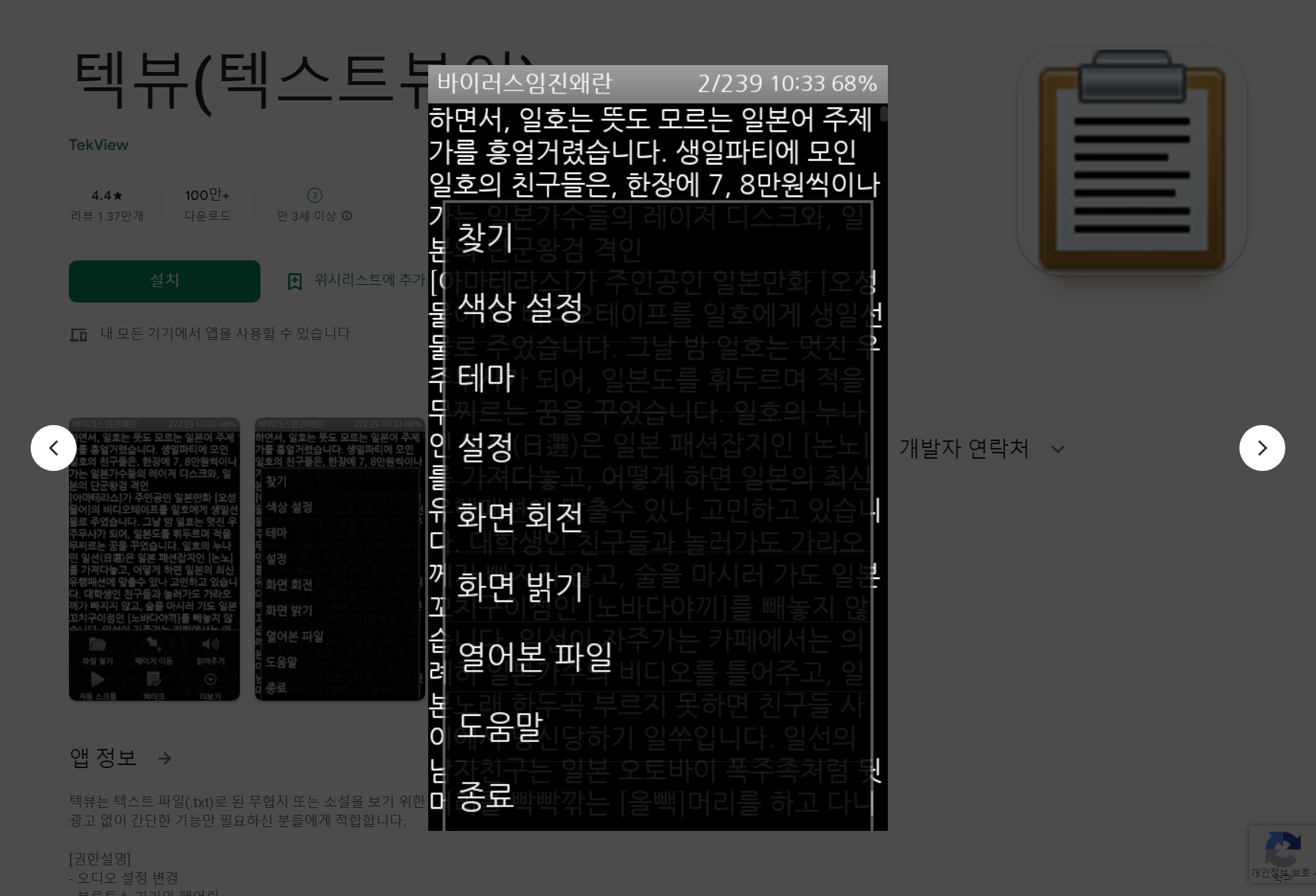Open the second screenshot thumbnail showing menu
Image resolution: width=1316 pixels, height=896 pixels.
[x=340, y=559]
